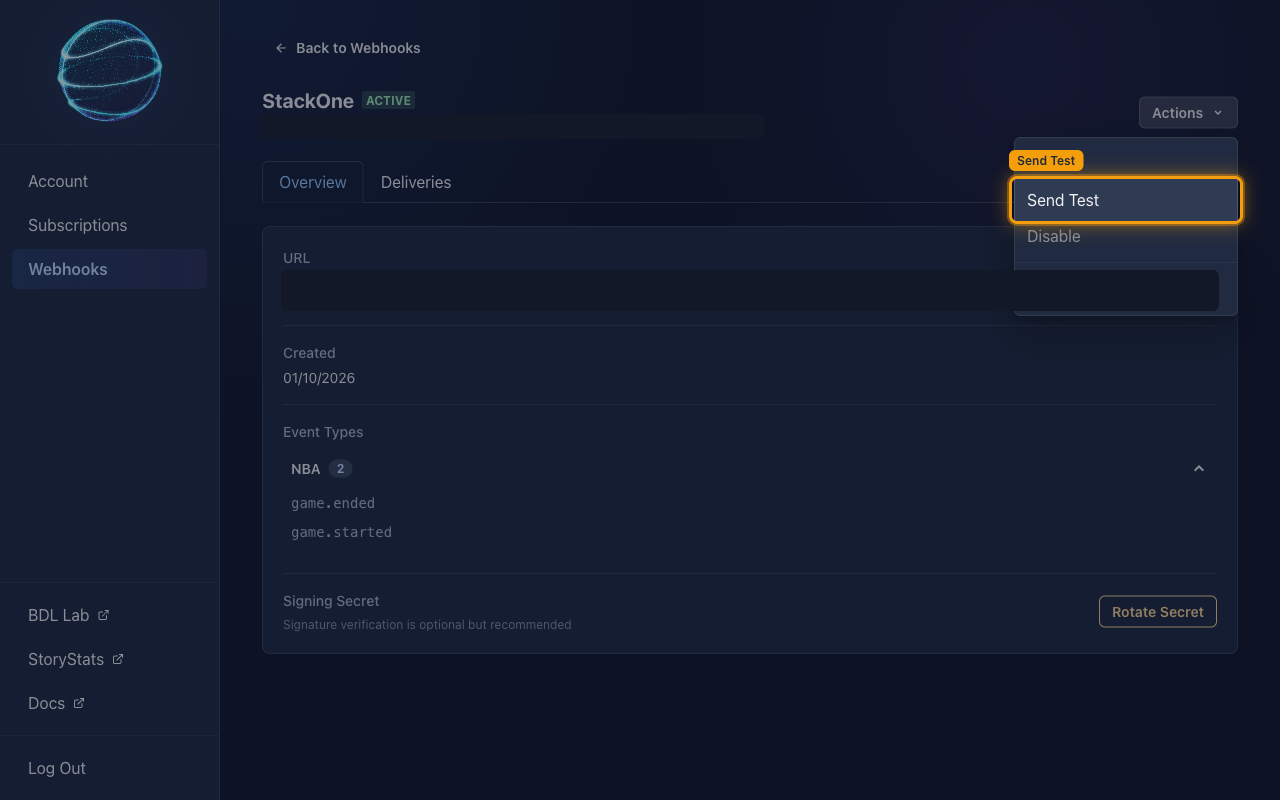Image resolution: width=1280 pixels, height=800 pixels.
Task: Click the glowing globe logo
Action: pyautogui.click(x=109, y=71)
